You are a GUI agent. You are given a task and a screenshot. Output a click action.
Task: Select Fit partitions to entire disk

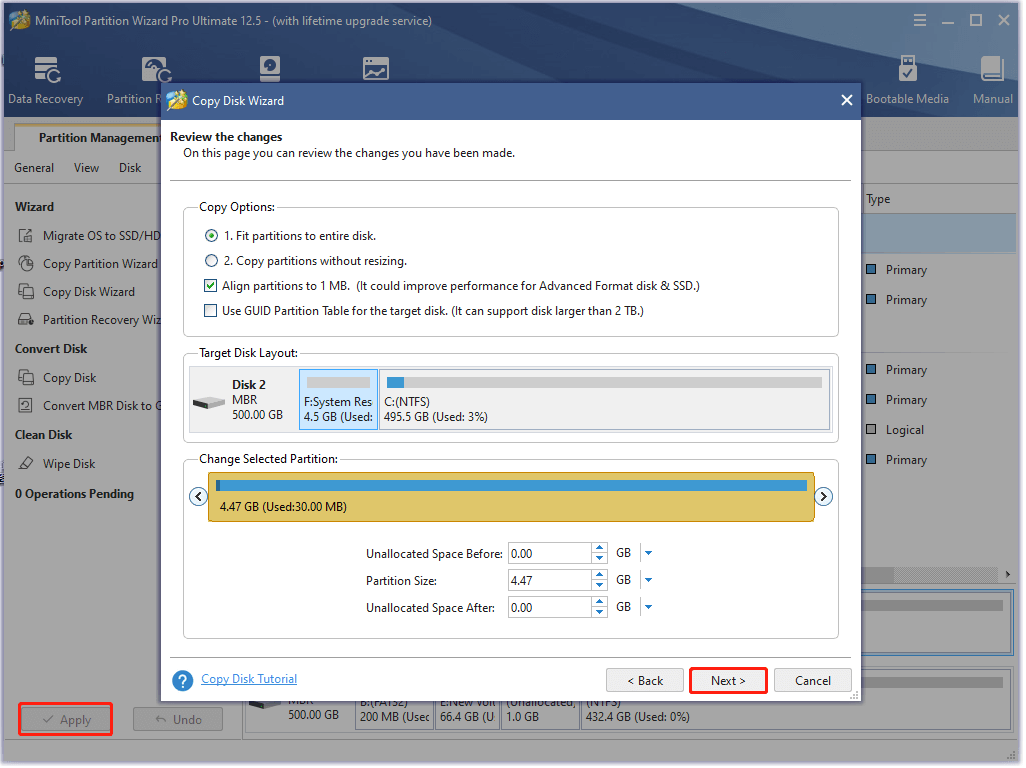[x=211, y=236]
